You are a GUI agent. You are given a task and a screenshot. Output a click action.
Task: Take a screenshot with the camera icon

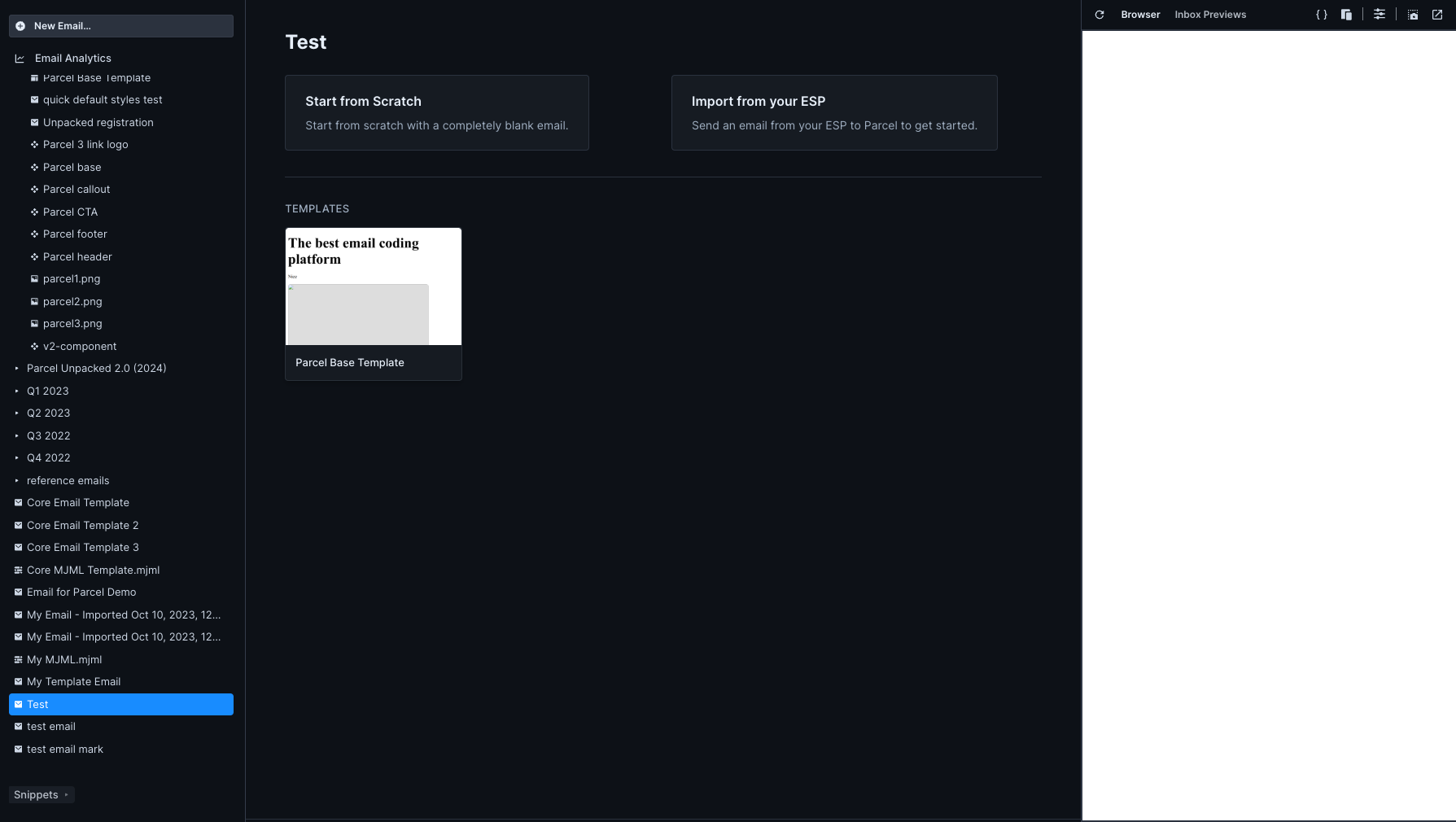click(1413, 15)
